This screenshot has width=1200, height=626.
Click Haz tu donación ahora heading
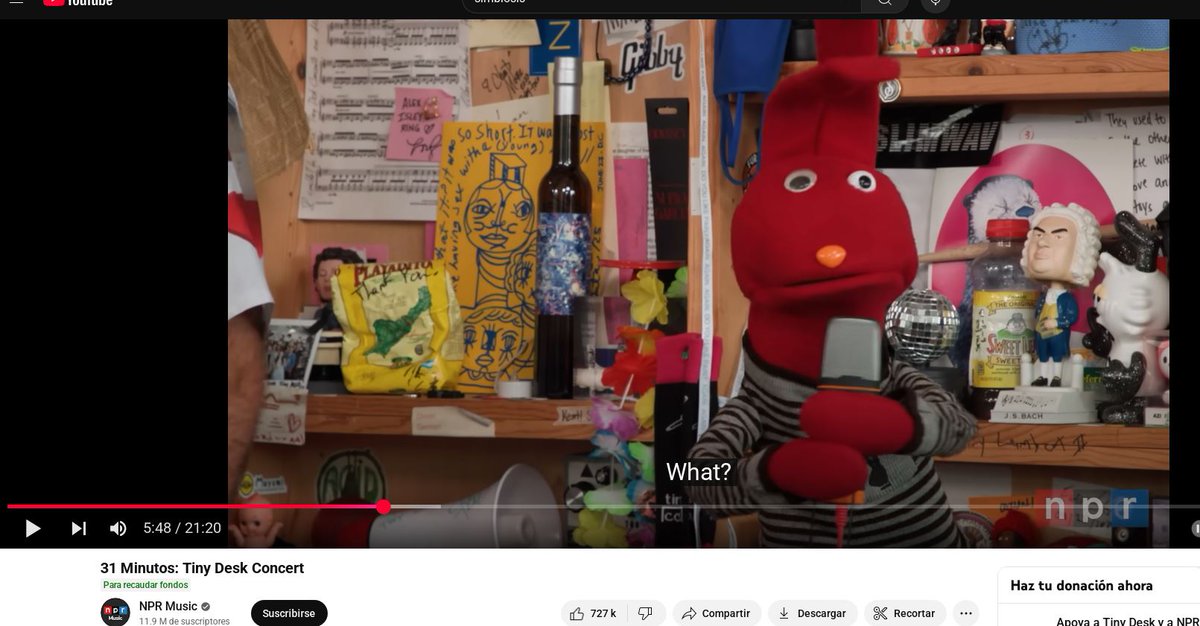tap(1081, 586)
